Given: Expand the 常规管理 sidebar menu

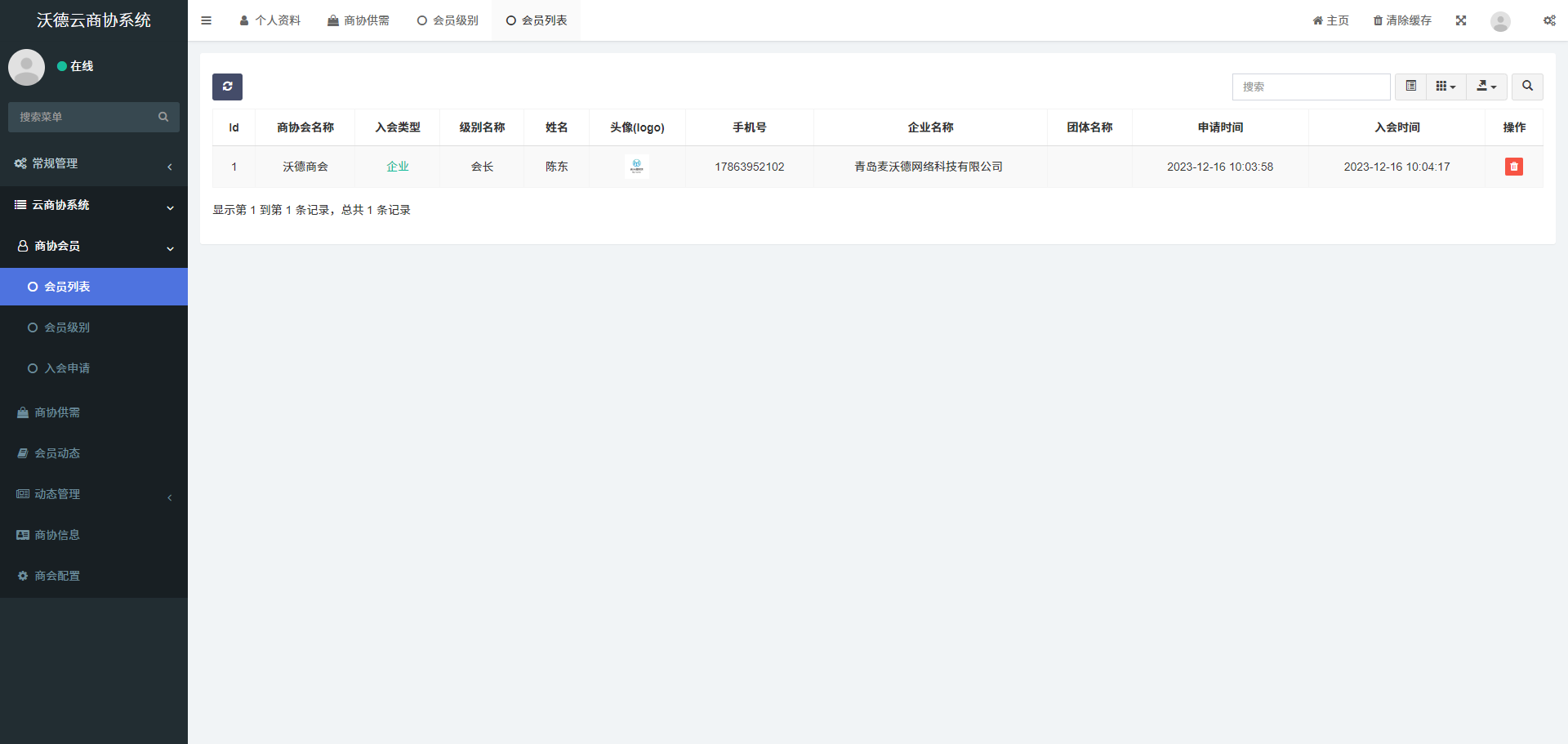Looking at the screenshot, I should click(x=94, y=163).
